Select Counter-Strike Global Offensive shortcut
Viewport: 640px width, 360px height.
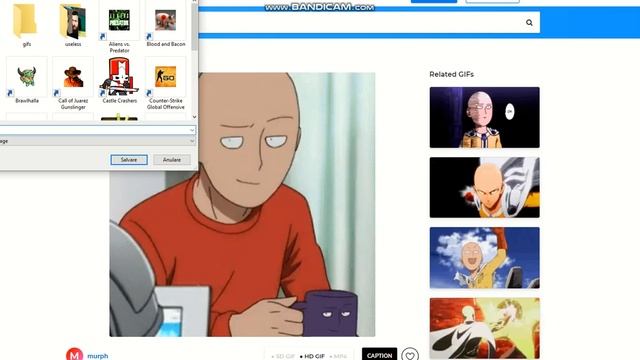click(166, 84)
